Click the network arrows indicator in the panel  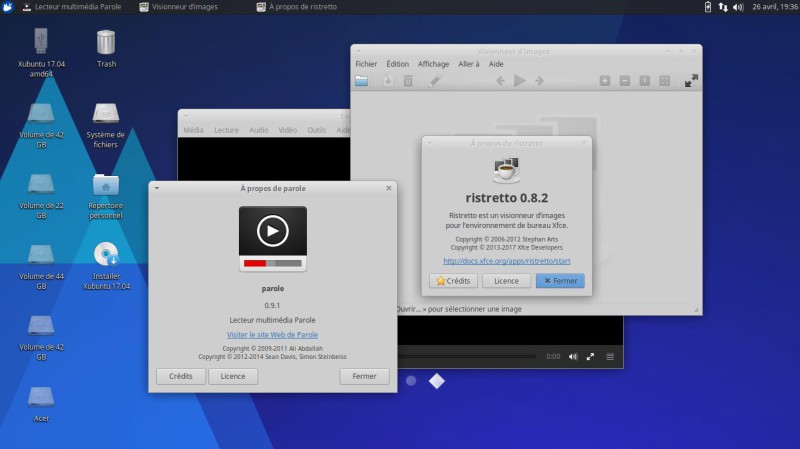pos(723,7)
